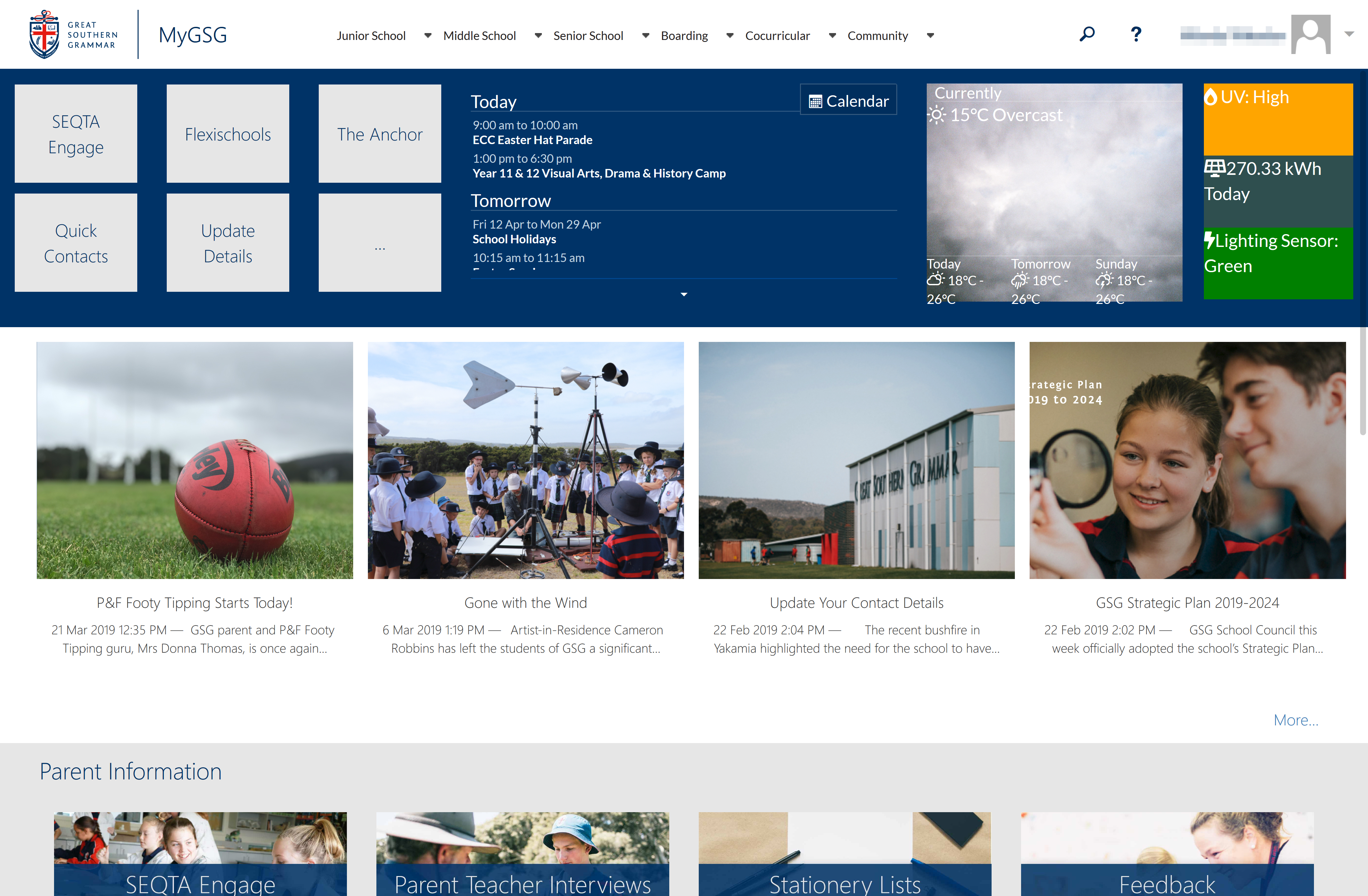The image size is (1368, 896).
Task: Open the red football article thumbnail
Action: click(x=195, y=460)
